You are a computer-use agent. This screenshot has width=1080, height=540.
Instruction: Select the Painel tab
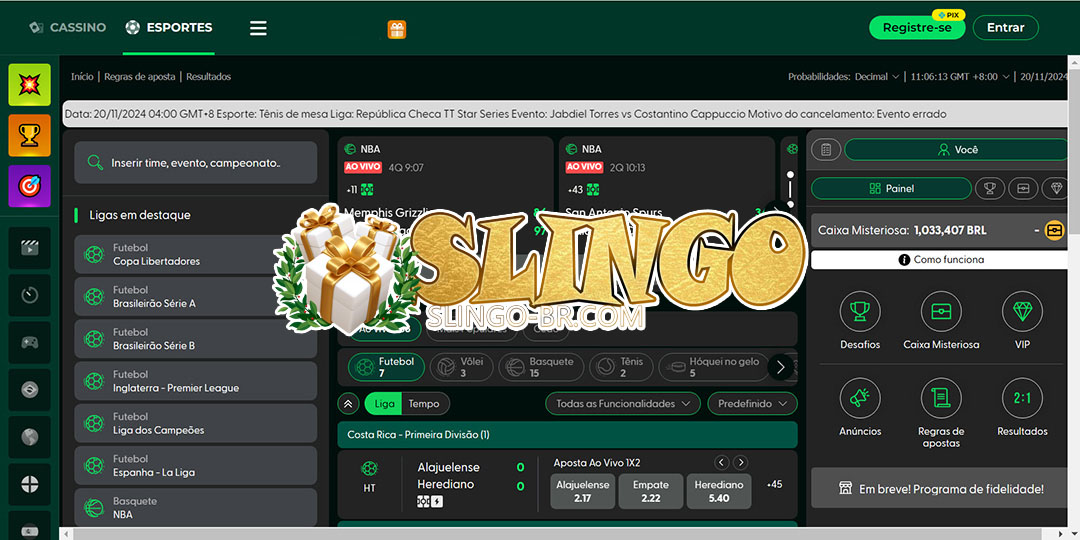pos(891,188)
